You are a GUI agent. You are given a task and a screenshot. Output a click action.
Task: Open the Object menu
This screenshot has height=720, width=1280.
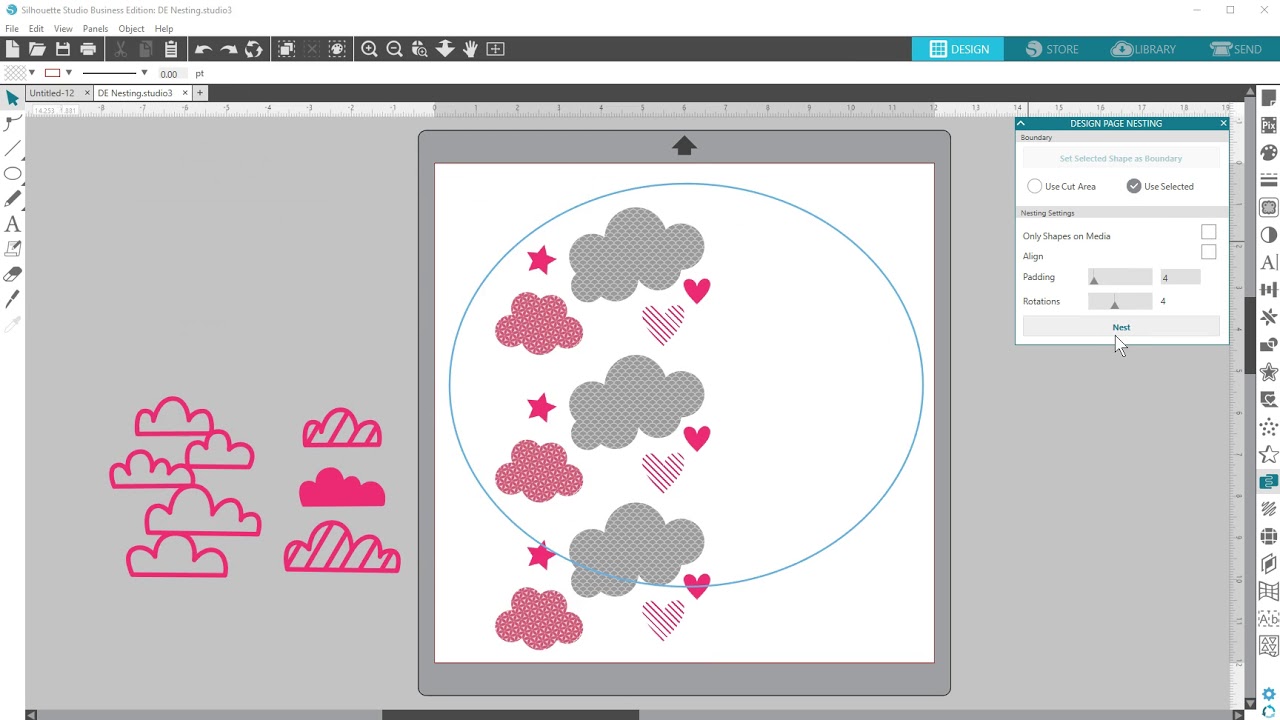131,29
